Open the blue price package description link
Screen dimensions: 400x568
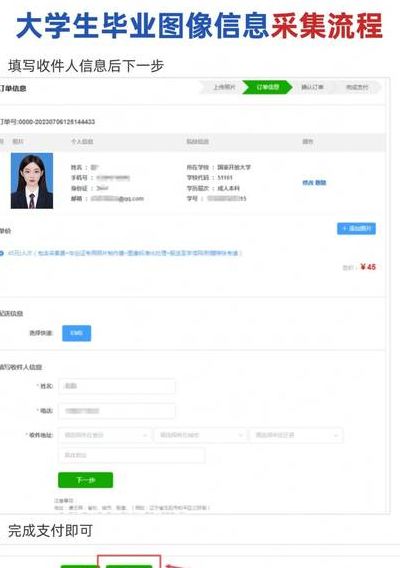click(125, 253)
